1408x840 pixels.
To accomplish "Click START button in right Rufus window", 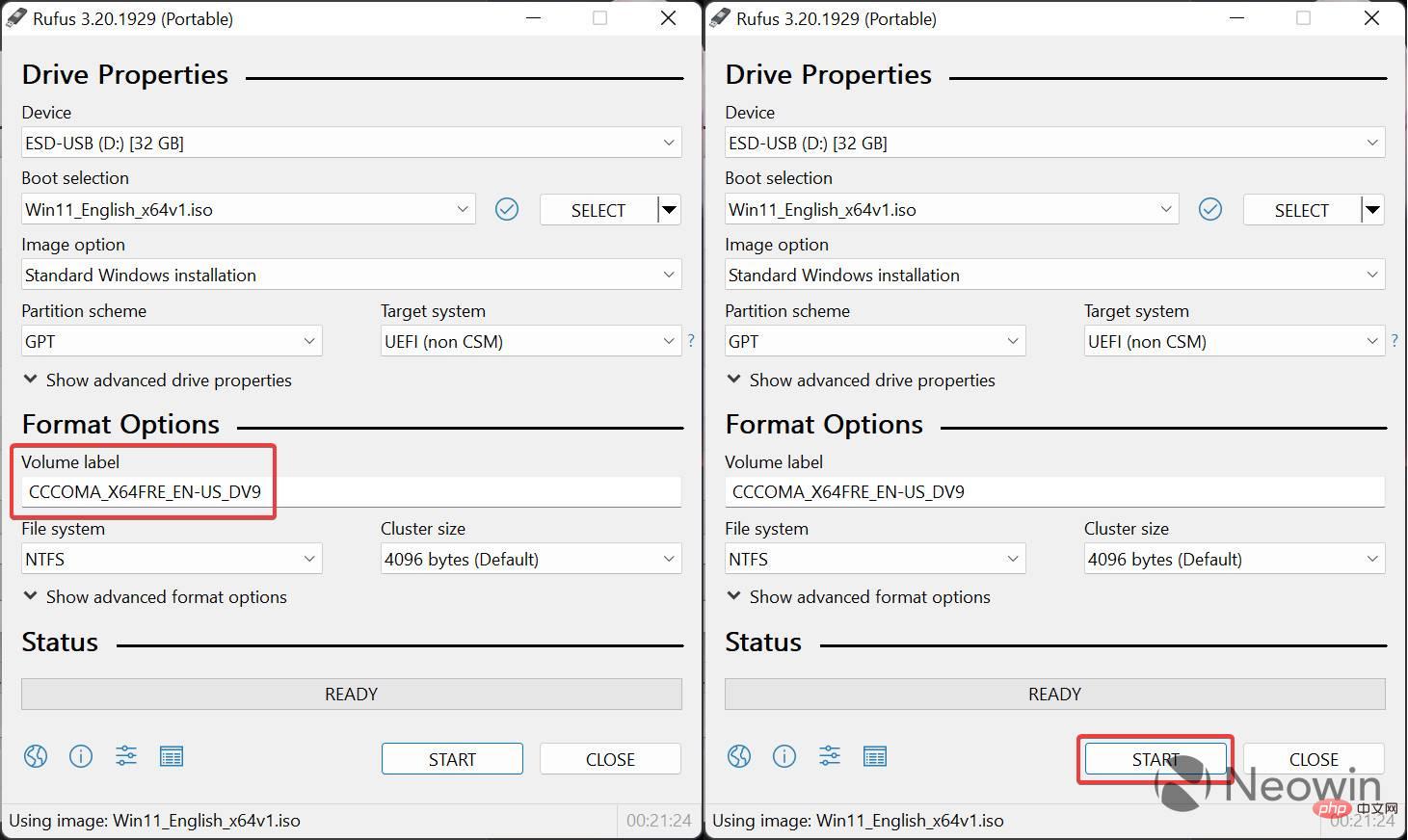I will pos(1156,759).
